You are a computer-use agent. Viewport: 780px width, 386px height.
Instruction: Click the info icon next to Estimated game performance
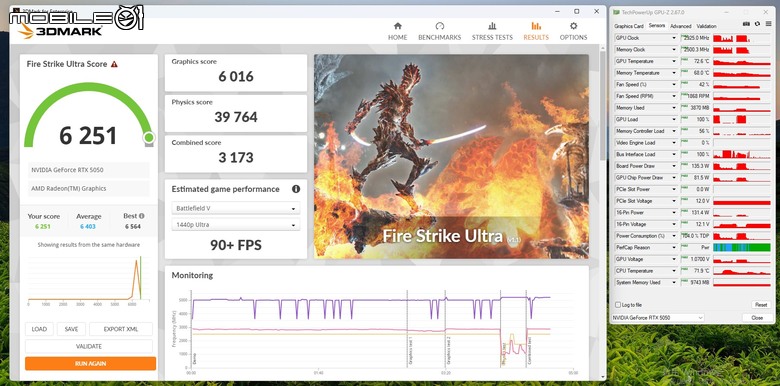click(296, 189)
